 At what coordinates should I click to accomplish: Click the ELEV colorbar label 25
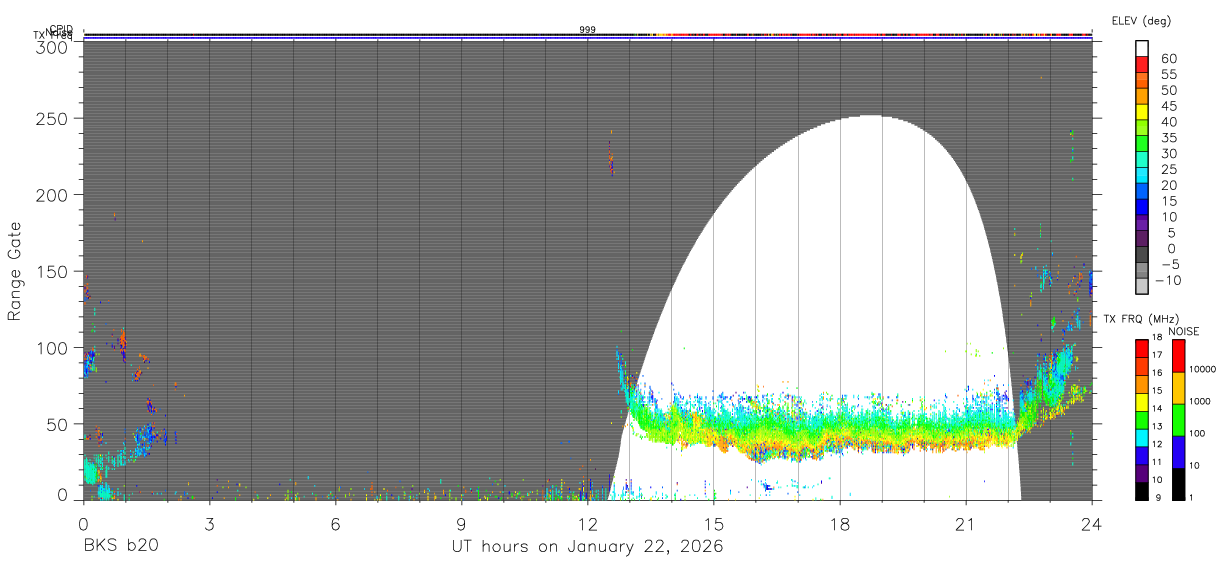(1168, 170)
